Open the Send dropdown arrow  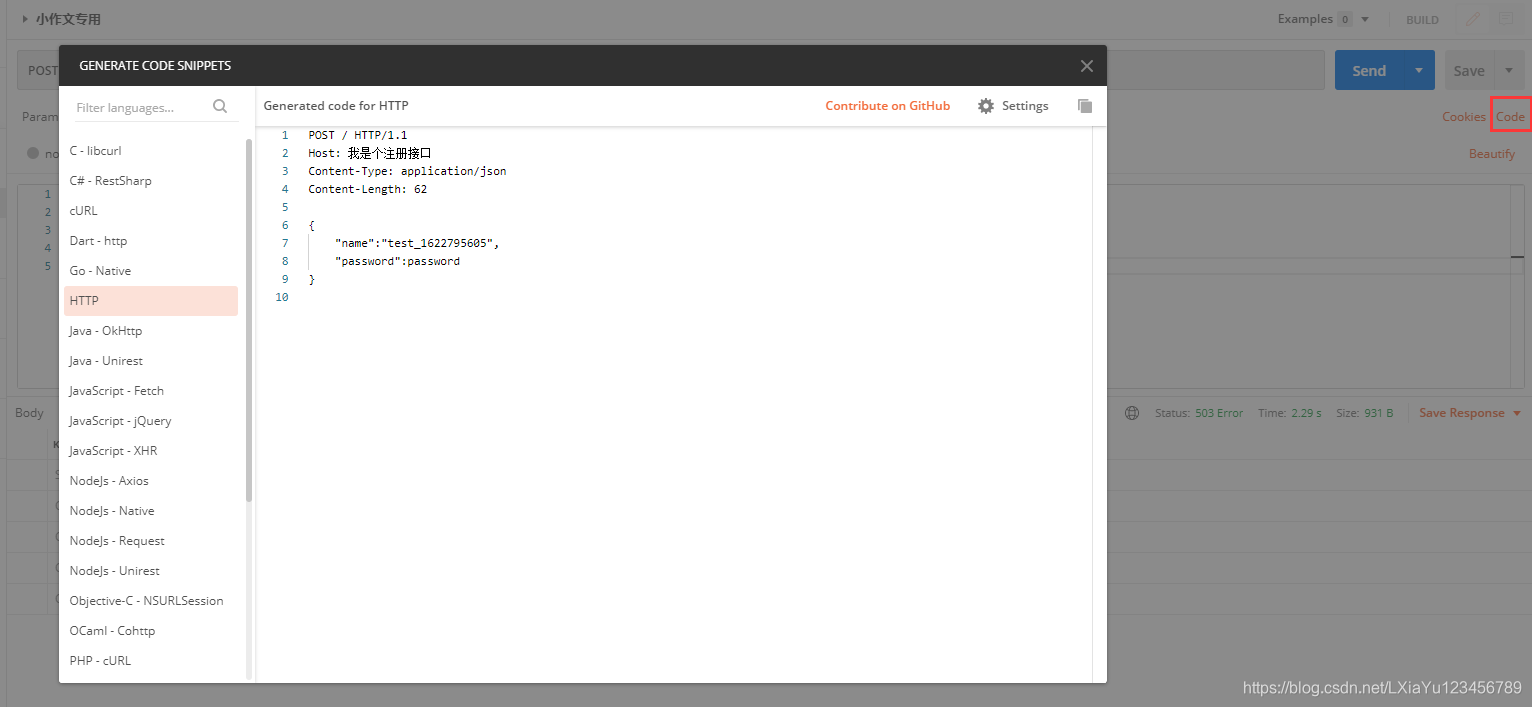click(1418, 71)
